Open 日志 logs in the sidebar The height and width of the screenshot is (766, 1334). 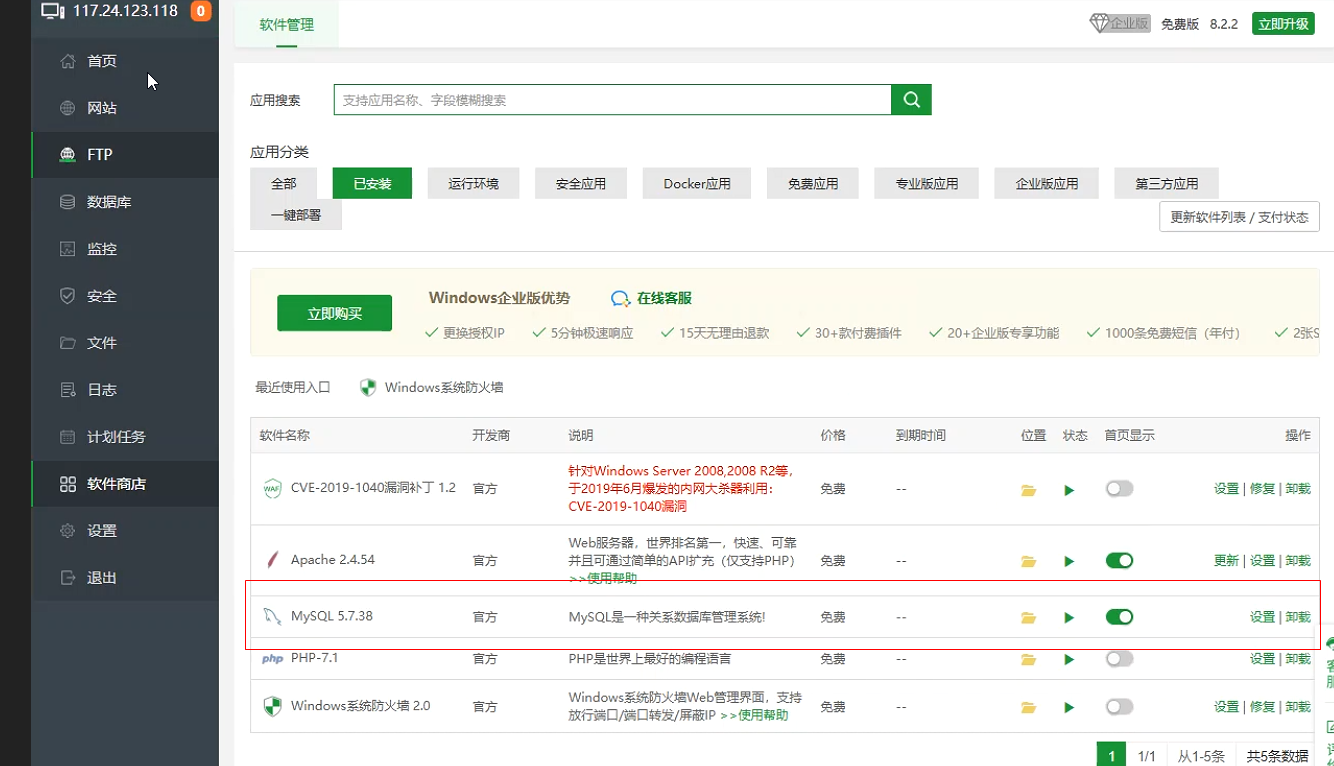[125, 390]
